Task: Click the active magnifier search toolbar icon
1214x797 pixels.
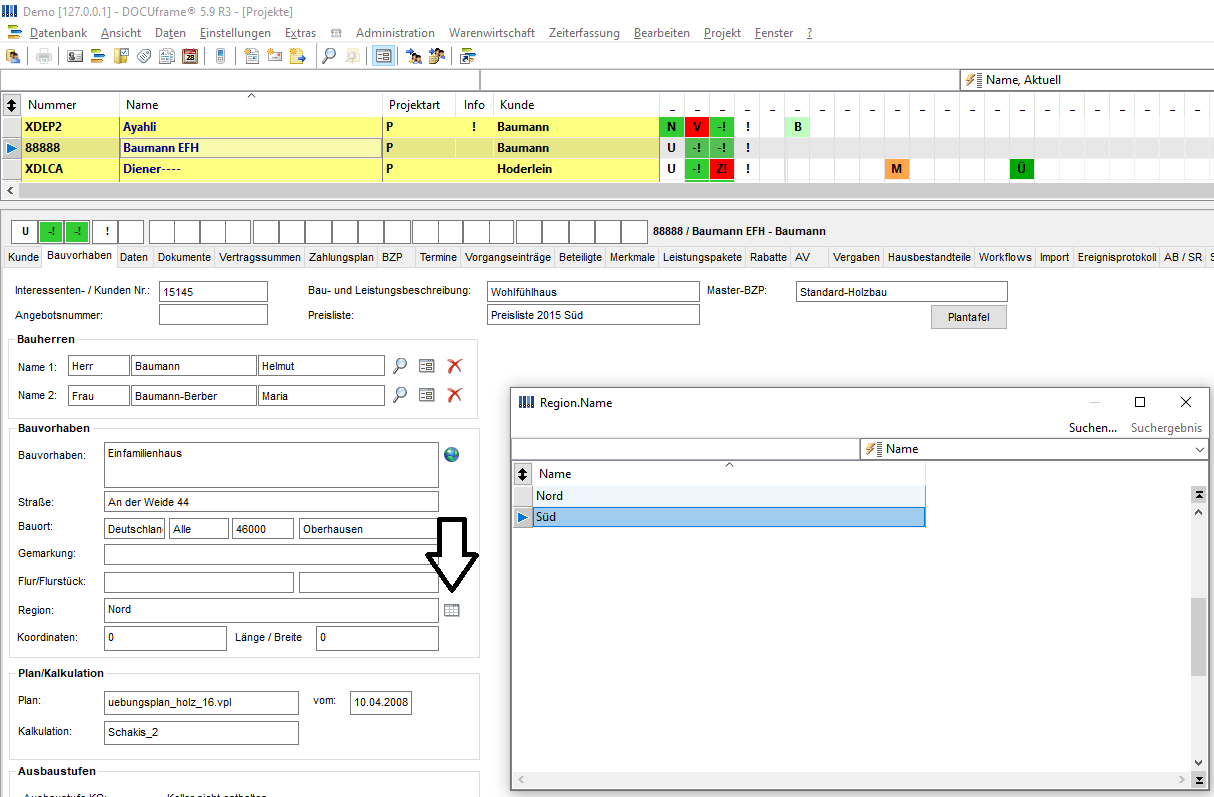Action: [x=328, y=56]
